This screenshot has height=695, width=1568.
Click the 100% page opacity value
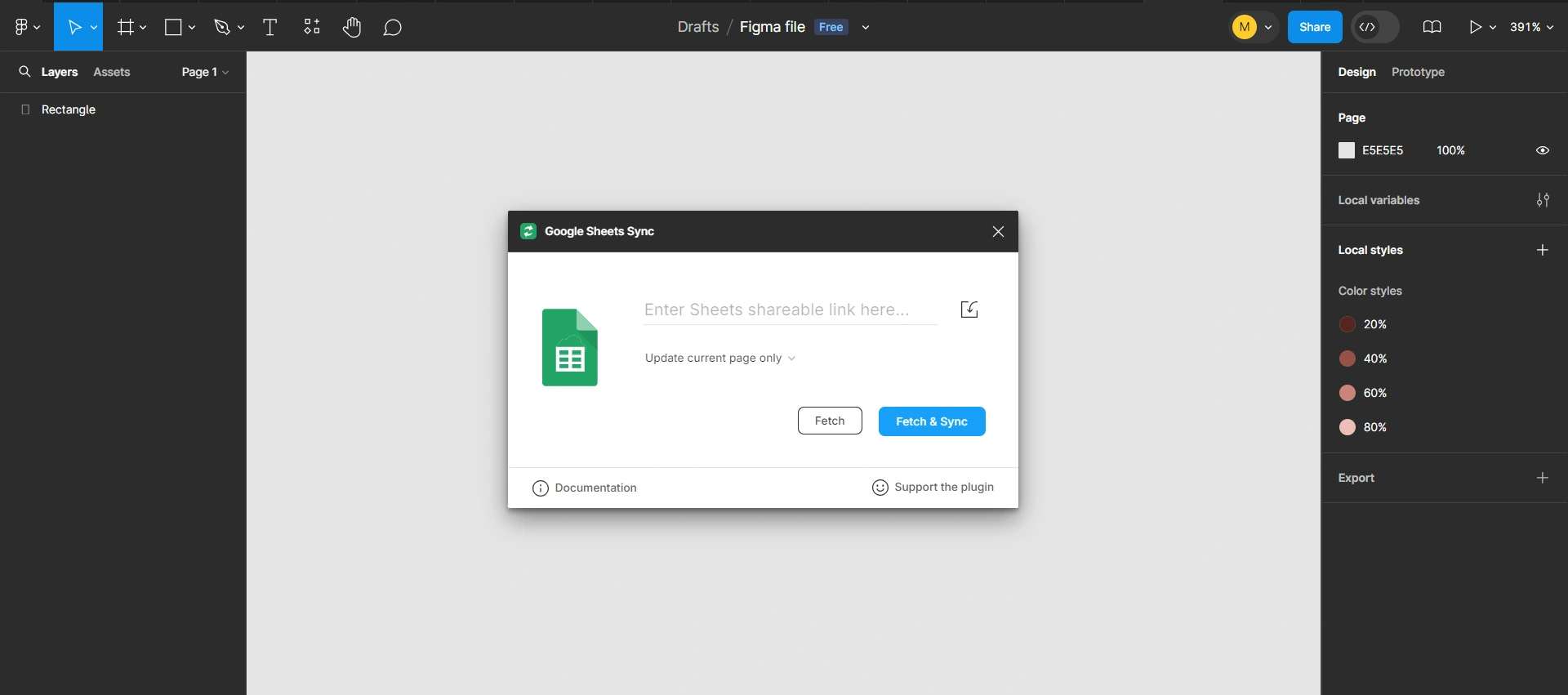pos(1450,150)
